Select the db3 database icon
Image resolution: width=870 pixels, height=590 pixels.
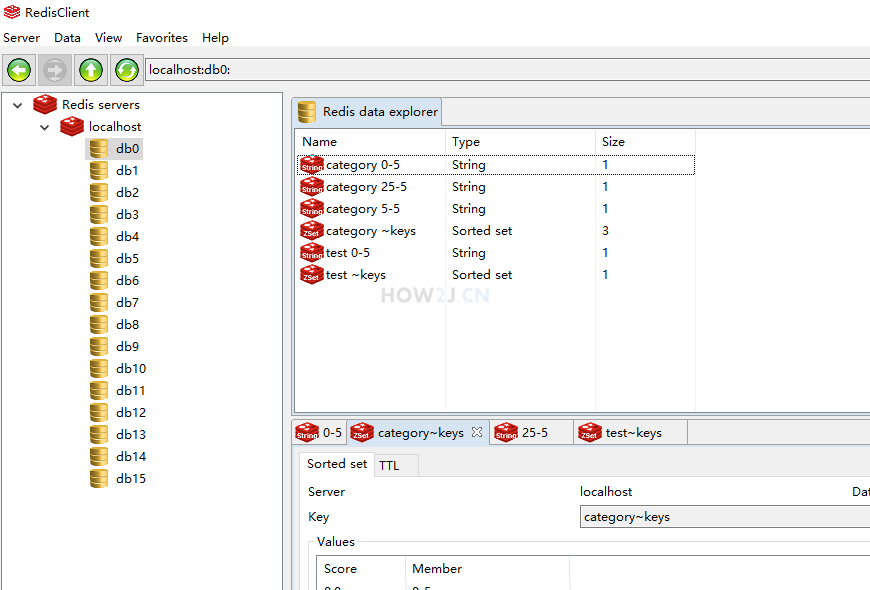[99, 214]
